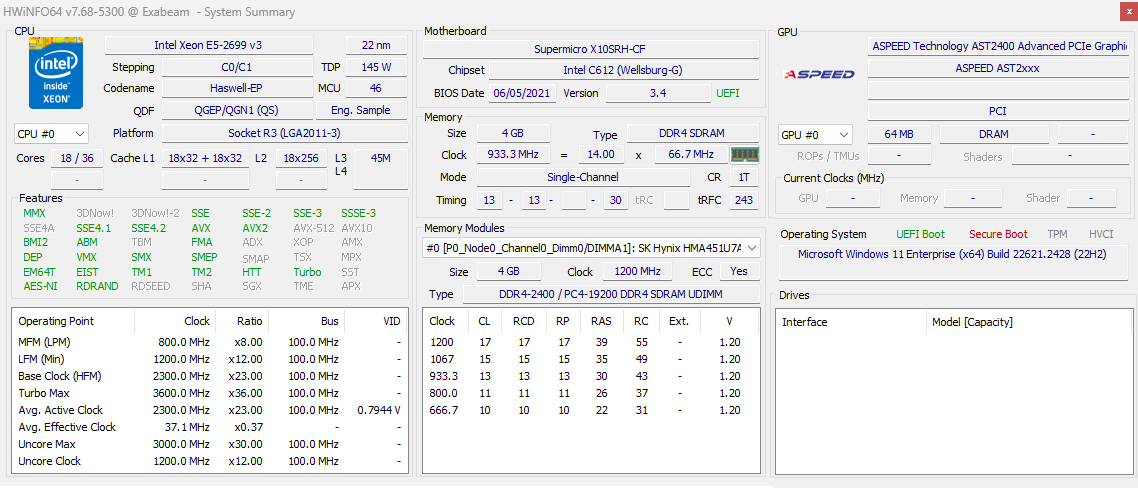The height and width of the screenshot is (488, 1138).
Task: Click the Operating Point column header
Action: pos(56,321)
